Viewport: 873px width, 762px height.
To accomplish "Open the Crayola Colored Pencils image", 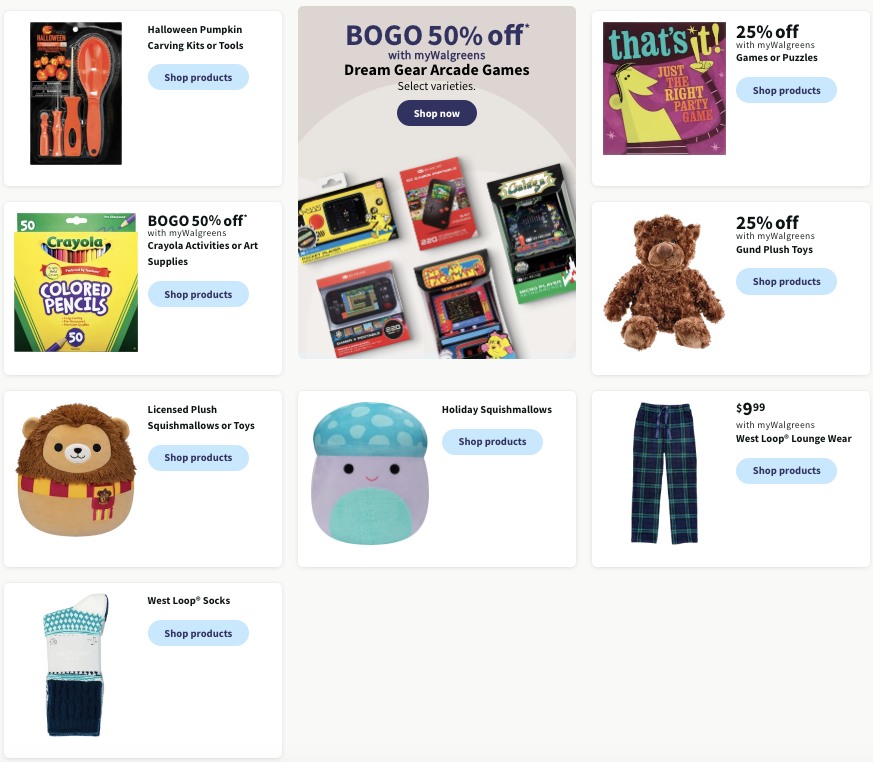I will pyautogui.click(x=76, y=282).
